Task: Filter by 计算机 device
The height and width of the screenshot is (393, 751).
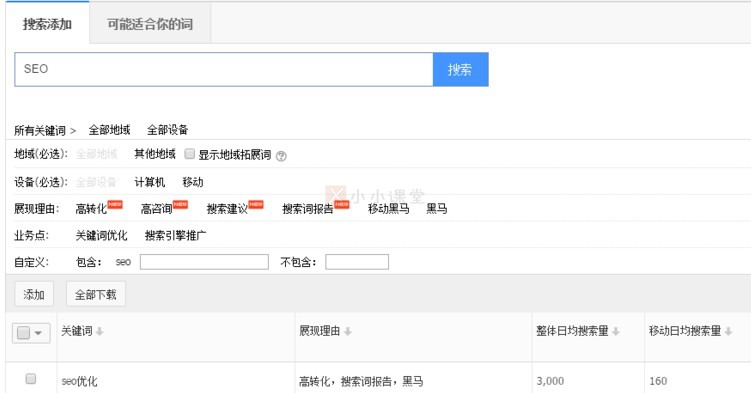Action: click(149, 182)
